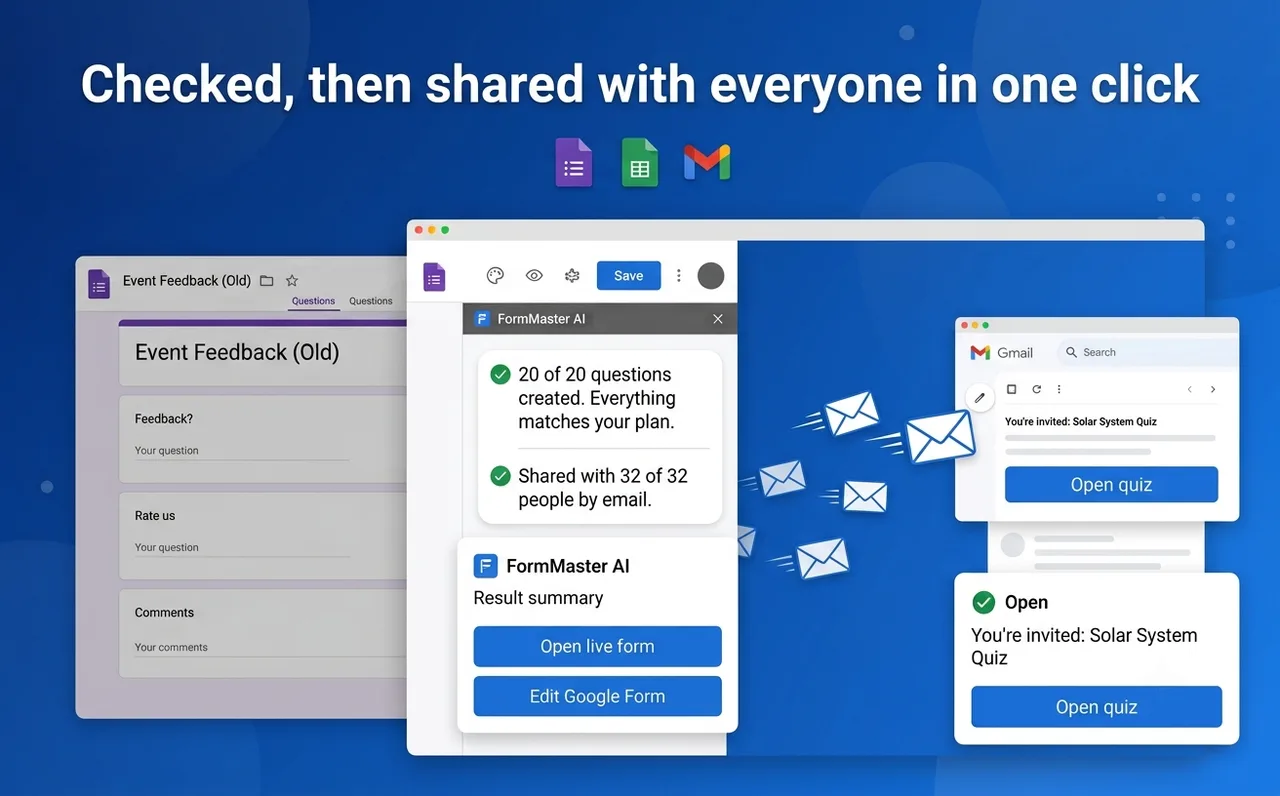The image size is (1280, 796).
Task: Click the green check beside Shared with 32
Action: [x=500, y=476]
